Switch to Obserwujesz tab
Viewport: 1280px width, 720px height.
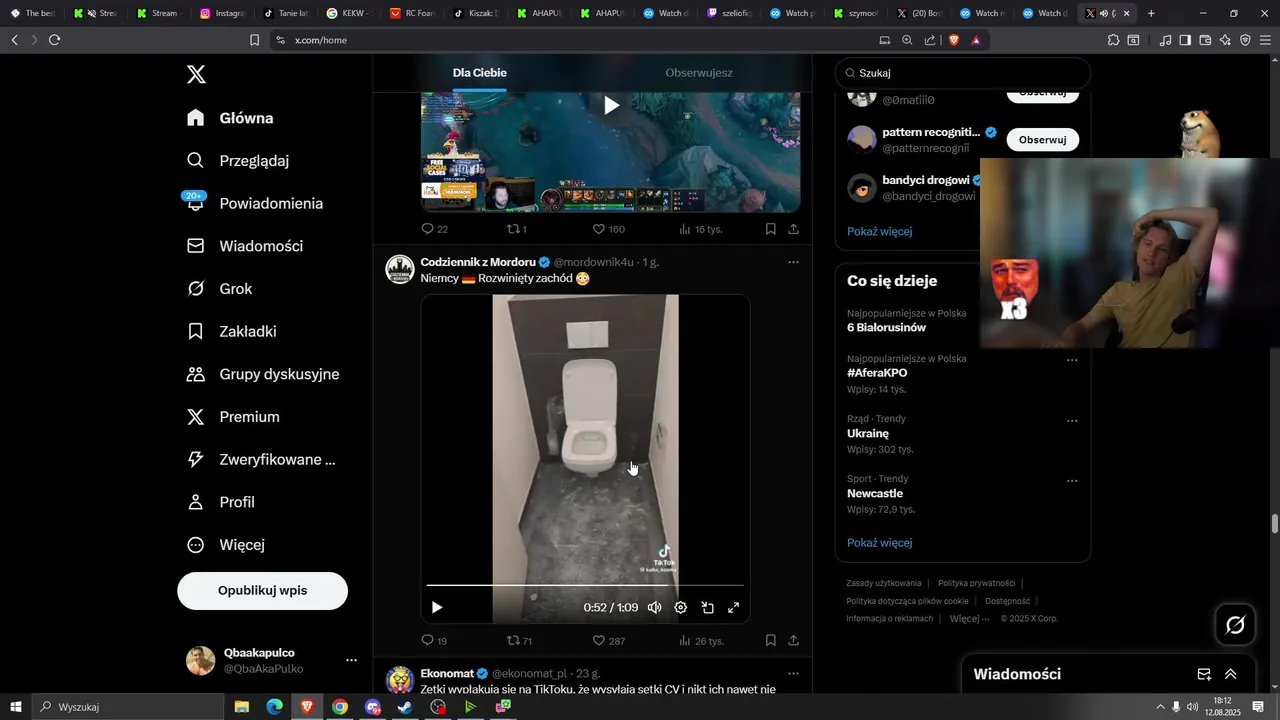click(x=699, y=73)
